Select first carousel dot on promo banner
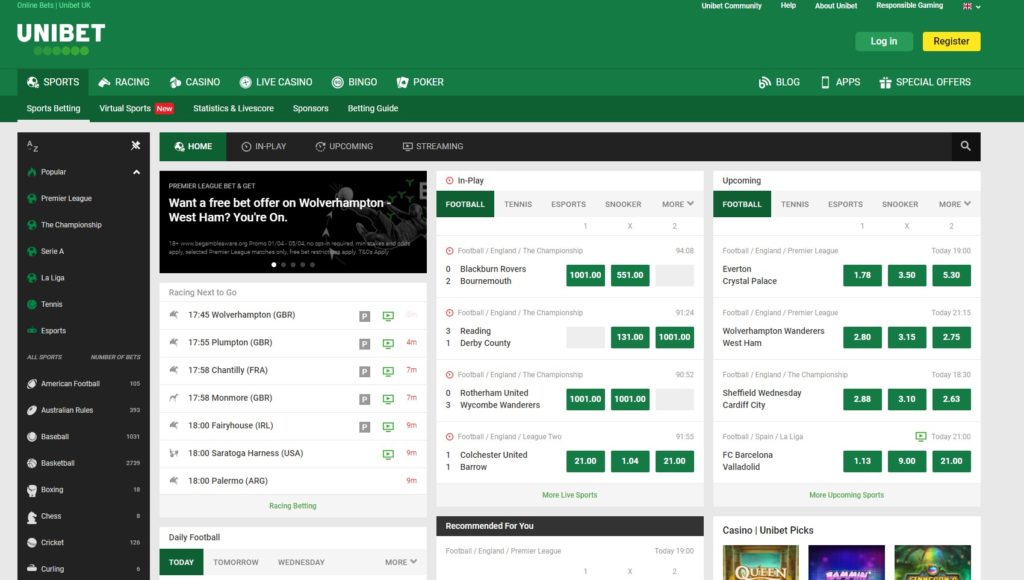 pyautogui.click(x=274, y=265)
